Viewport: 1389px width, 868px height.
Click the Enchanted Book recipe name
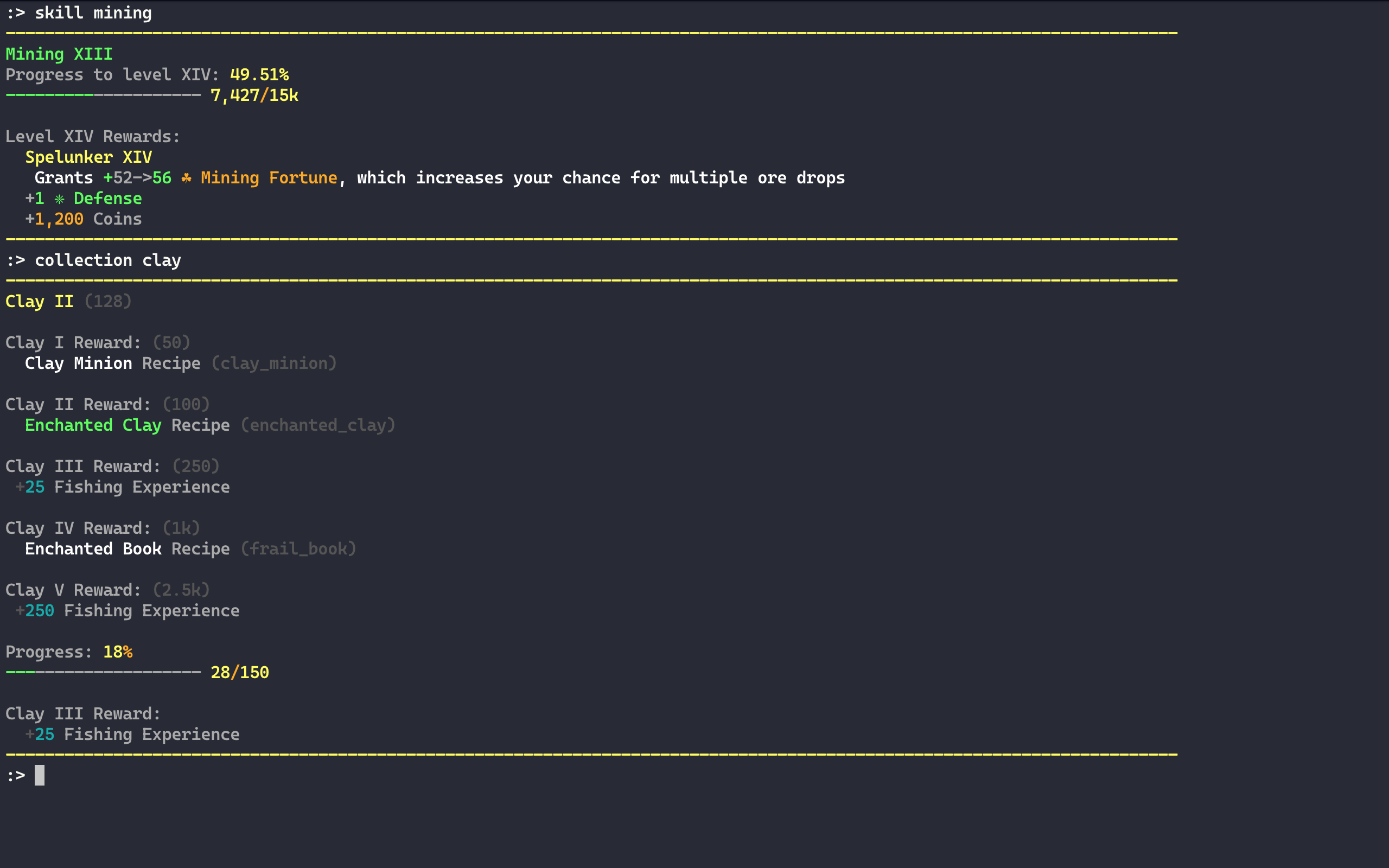click(x=93, y=549)
